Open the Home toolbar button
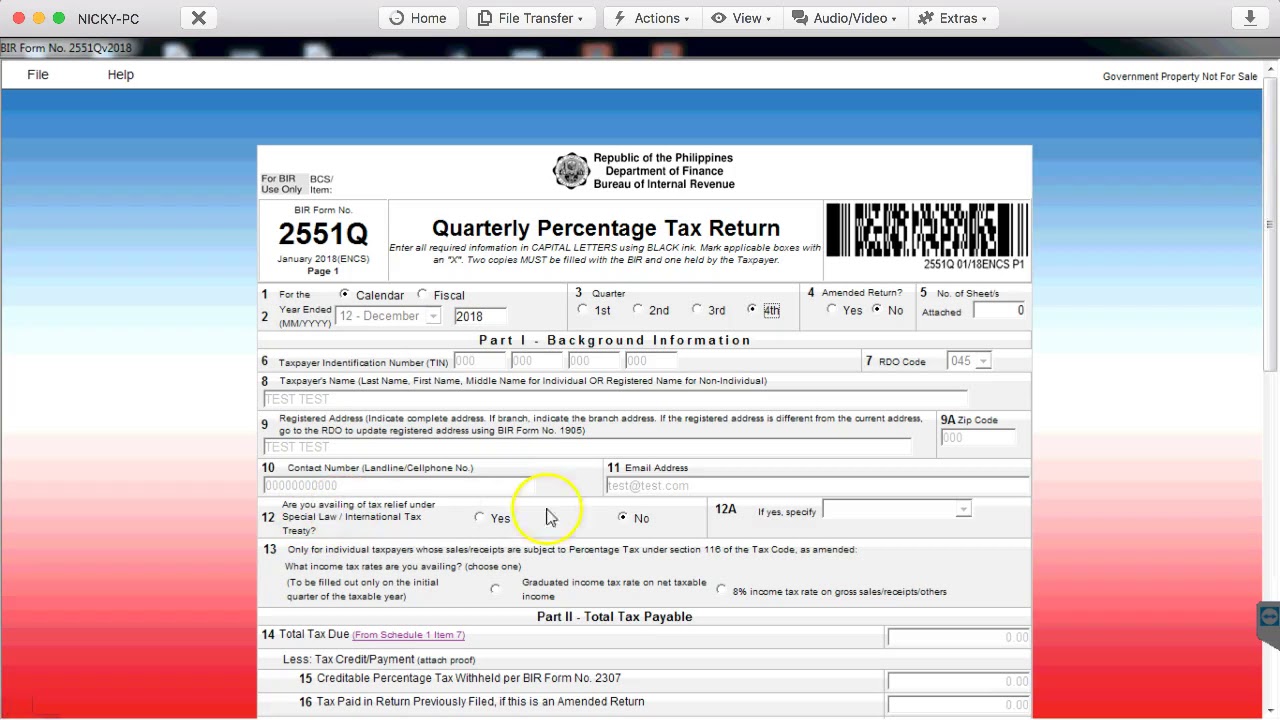Image resolution: width=1280 pixels, height=720 pixels. pyautogui.click(x=418, y=18)
